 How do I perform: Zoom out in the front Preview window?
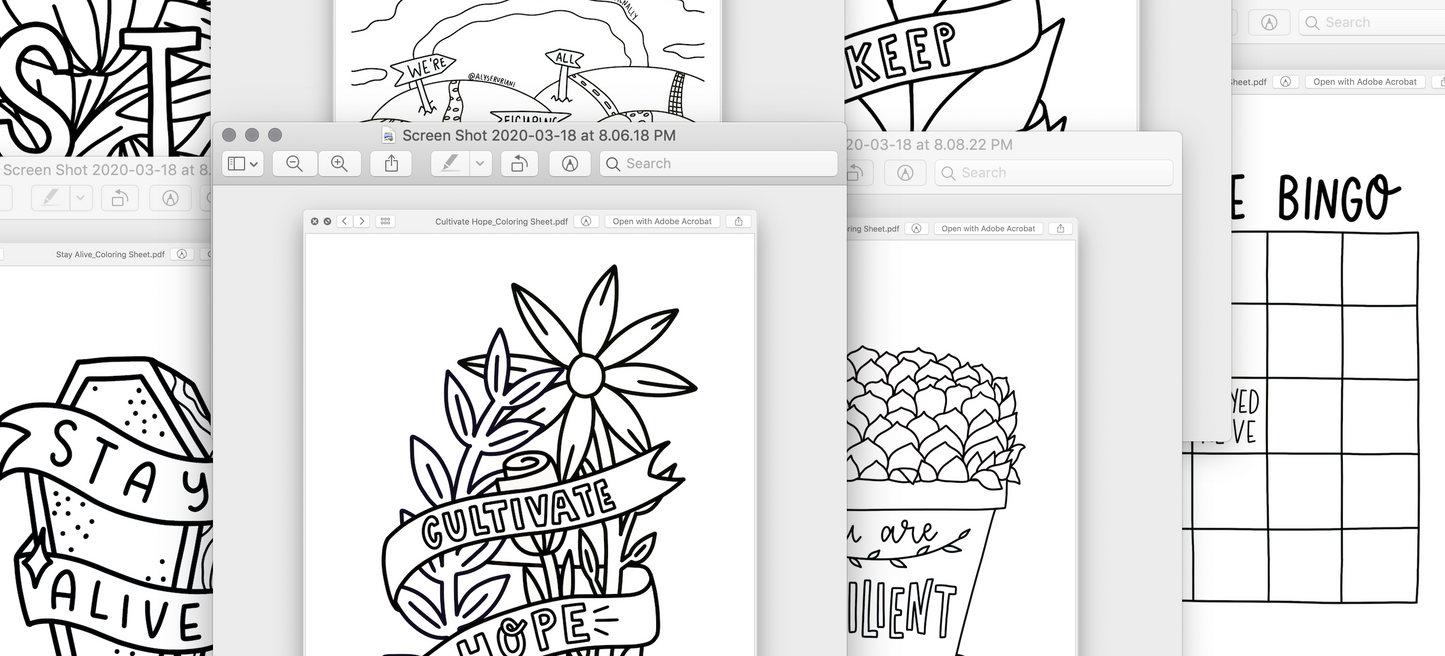point(294,164)
